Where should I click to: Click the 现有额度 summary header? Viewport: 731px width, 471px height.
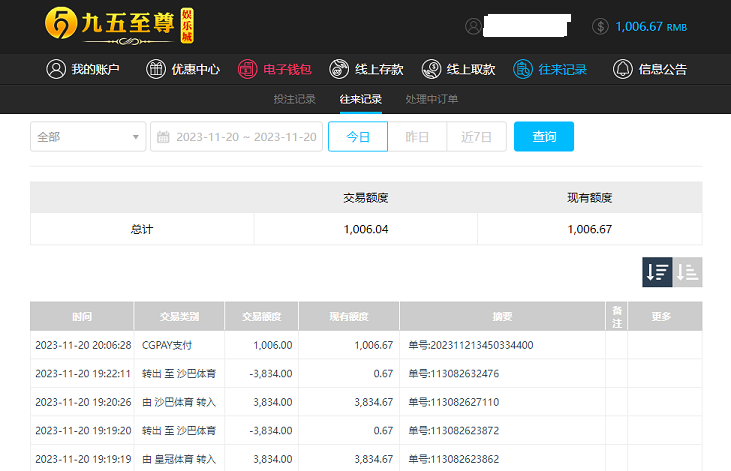click(x=589, y=198)
